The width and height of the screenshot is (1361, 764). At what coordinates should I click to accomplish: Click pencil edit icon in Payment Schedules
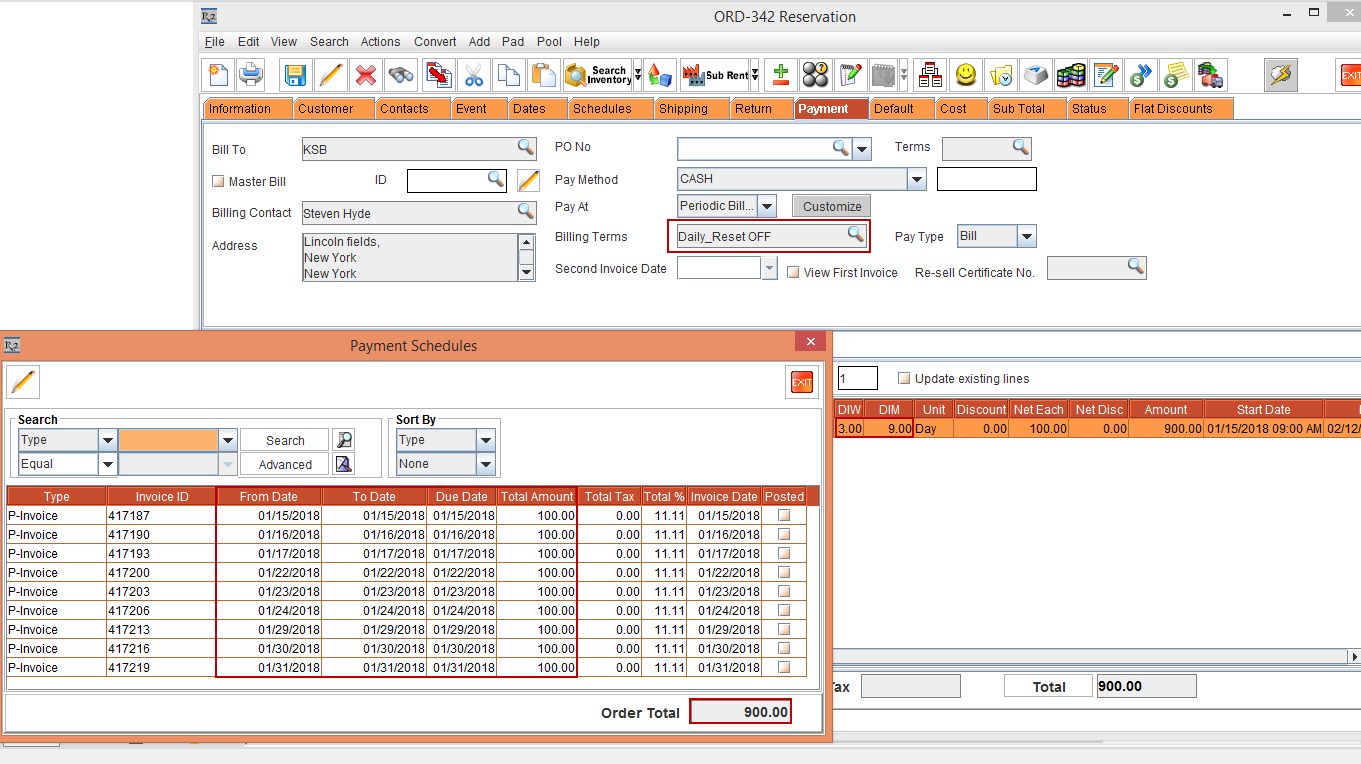(23, 382)
